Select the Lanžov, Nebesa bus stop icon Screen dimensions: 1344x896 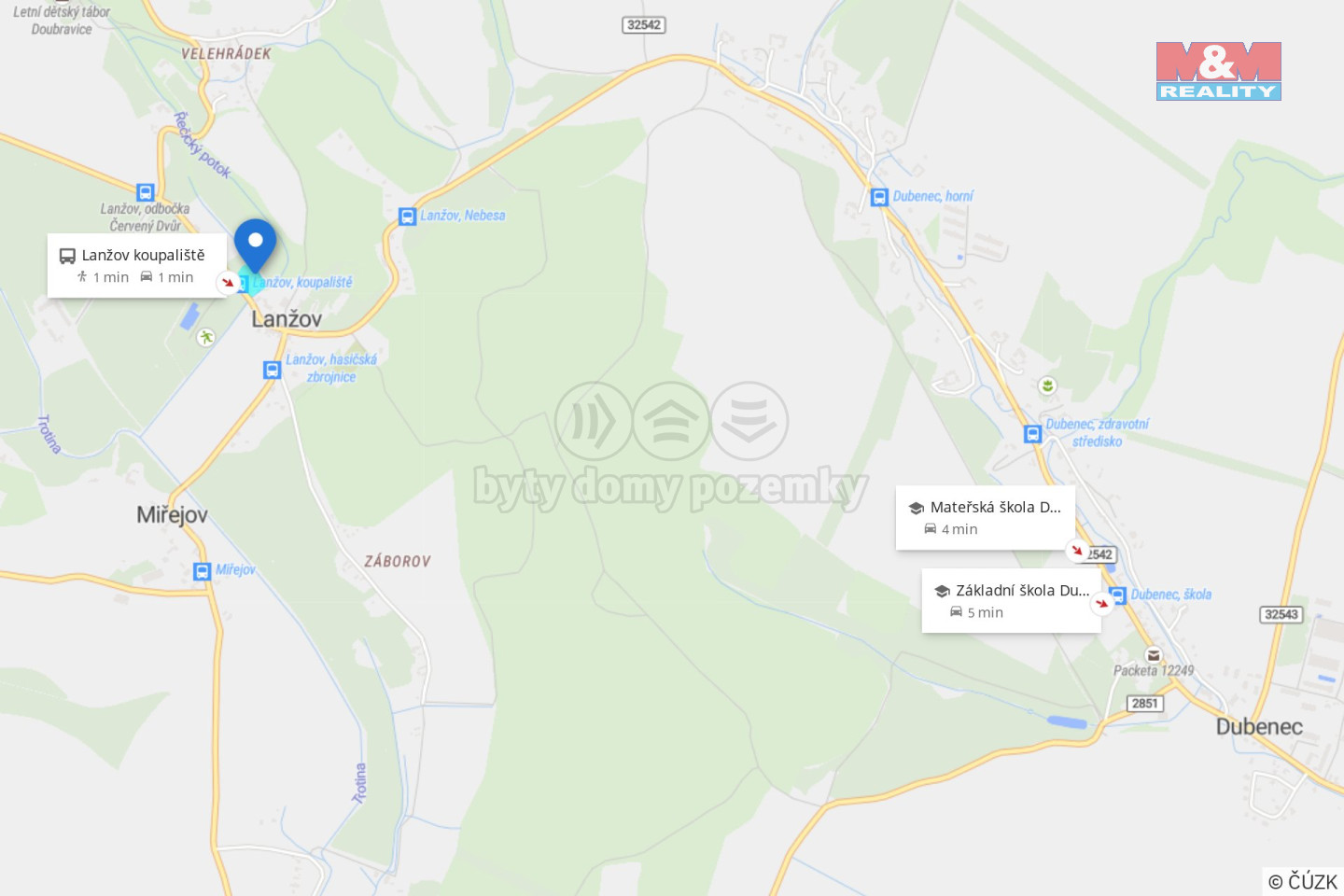[x=407, y=217]
